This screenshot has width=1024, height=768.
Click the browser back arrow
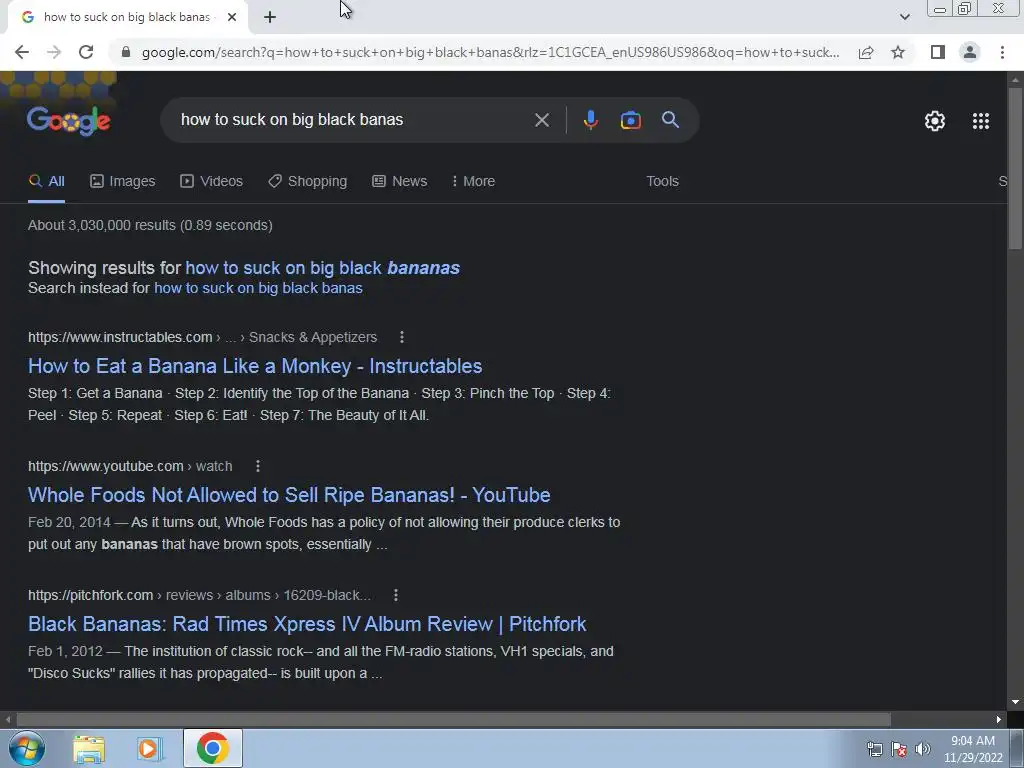(22, 52)
